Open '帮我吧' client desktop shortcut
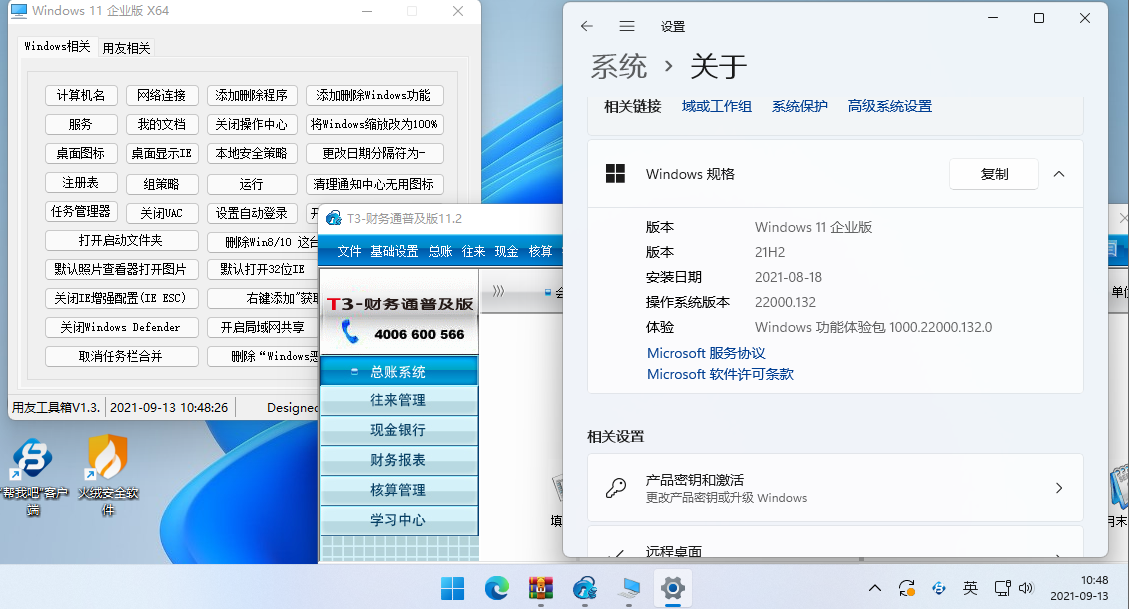This screenshot has width=1129, height=609. click(33, 478)
